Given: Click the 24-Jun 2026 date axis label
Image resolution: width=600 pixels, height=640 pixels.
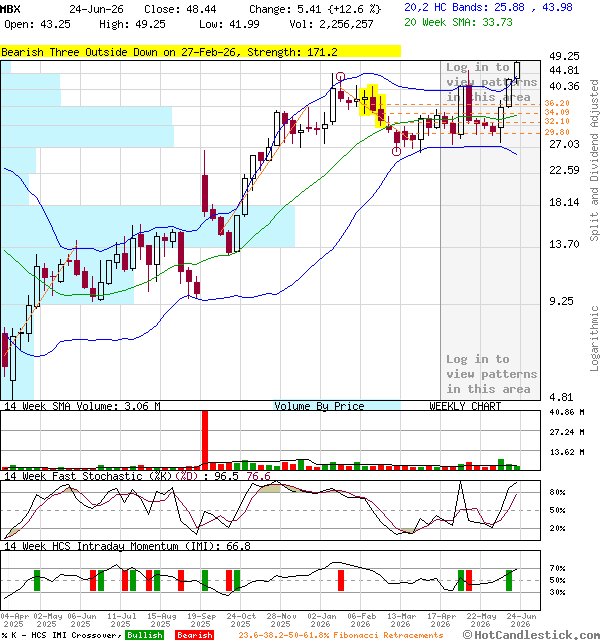Looking at the screenshot, I should click(521, 620).
